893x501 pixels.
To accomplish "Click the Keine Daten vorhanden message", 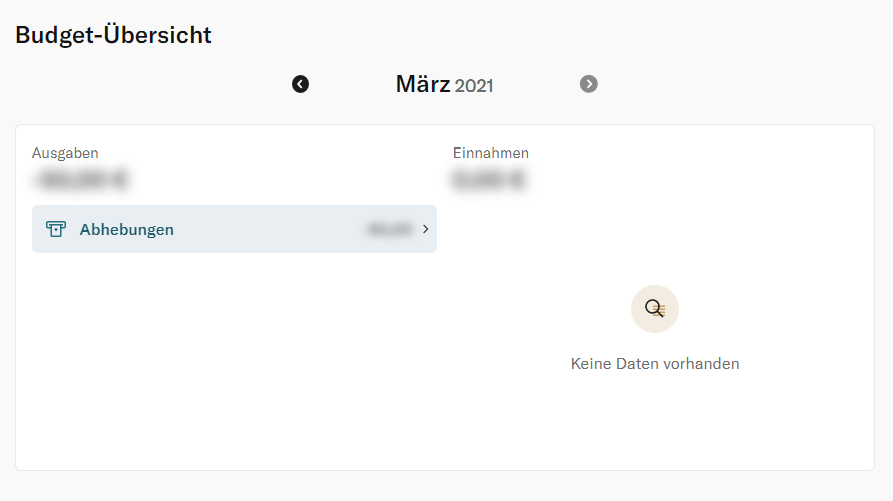I will tap(655, 364).
